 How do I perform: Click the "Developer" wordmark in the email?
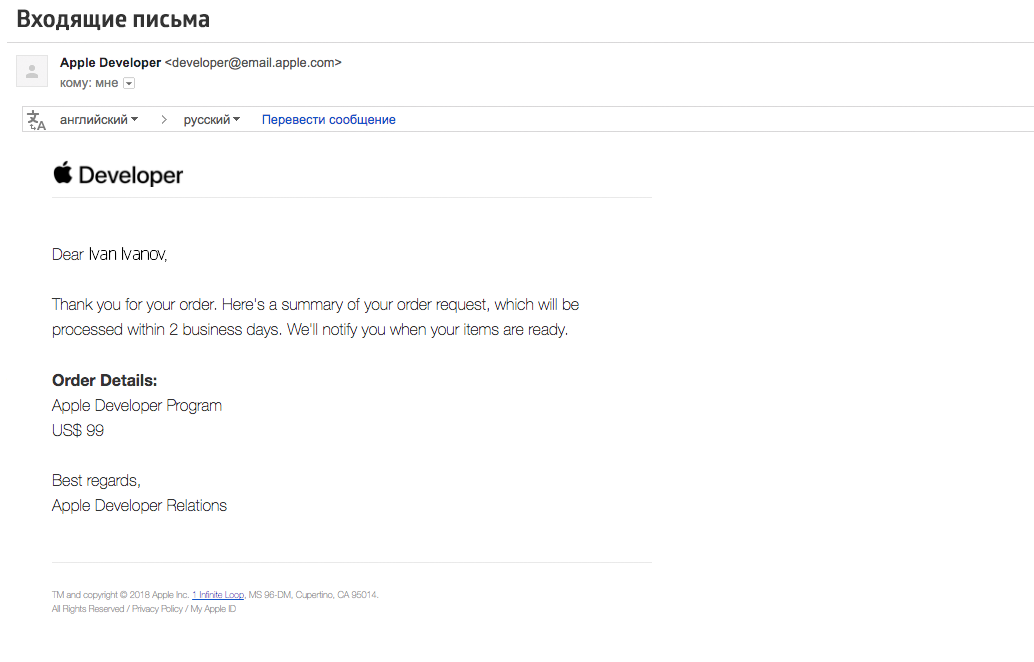pos(131,176)
